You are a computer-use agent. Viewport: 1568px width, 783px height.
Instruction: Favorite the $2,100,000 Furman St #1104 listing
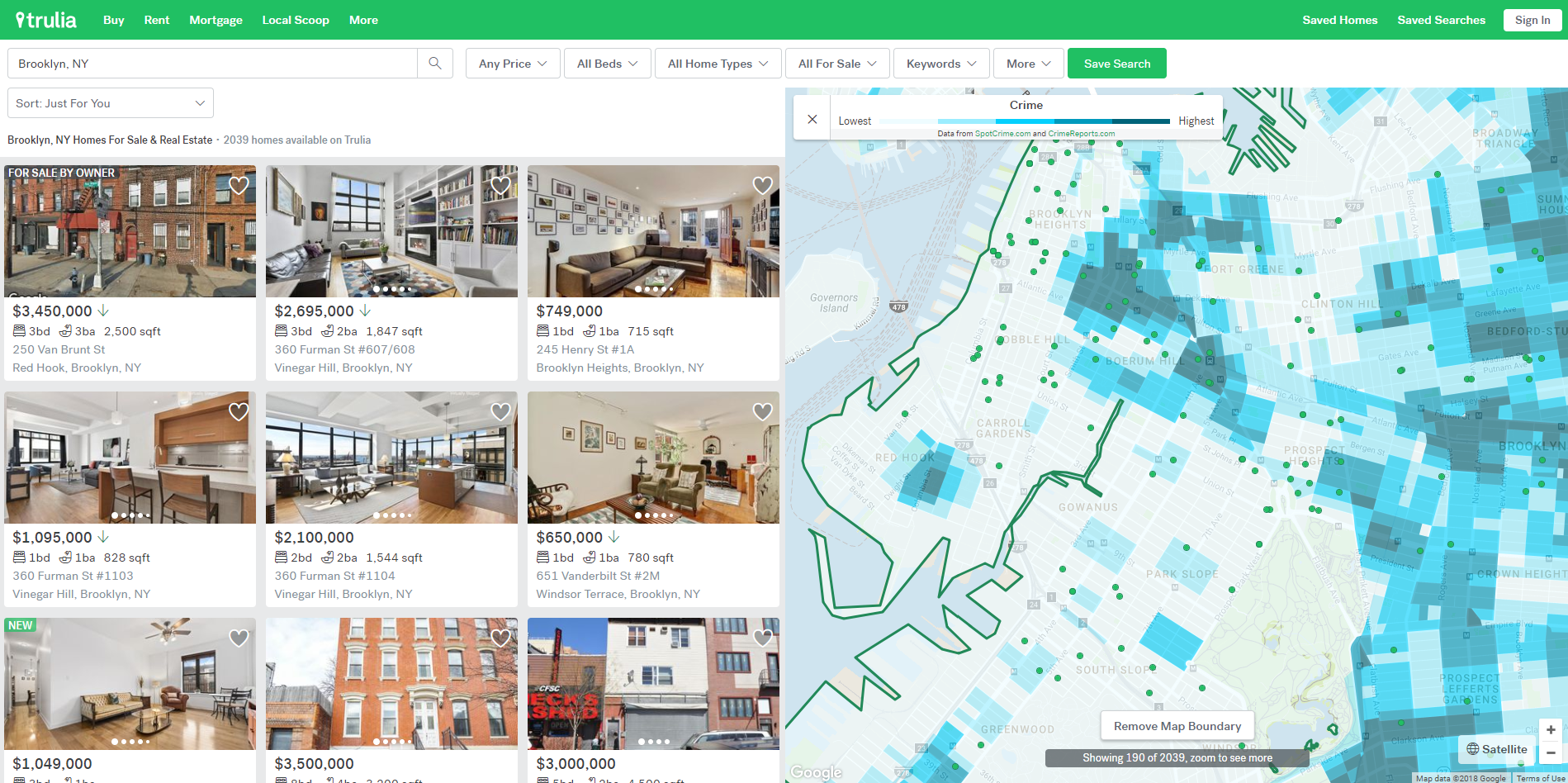coord(500,412)
